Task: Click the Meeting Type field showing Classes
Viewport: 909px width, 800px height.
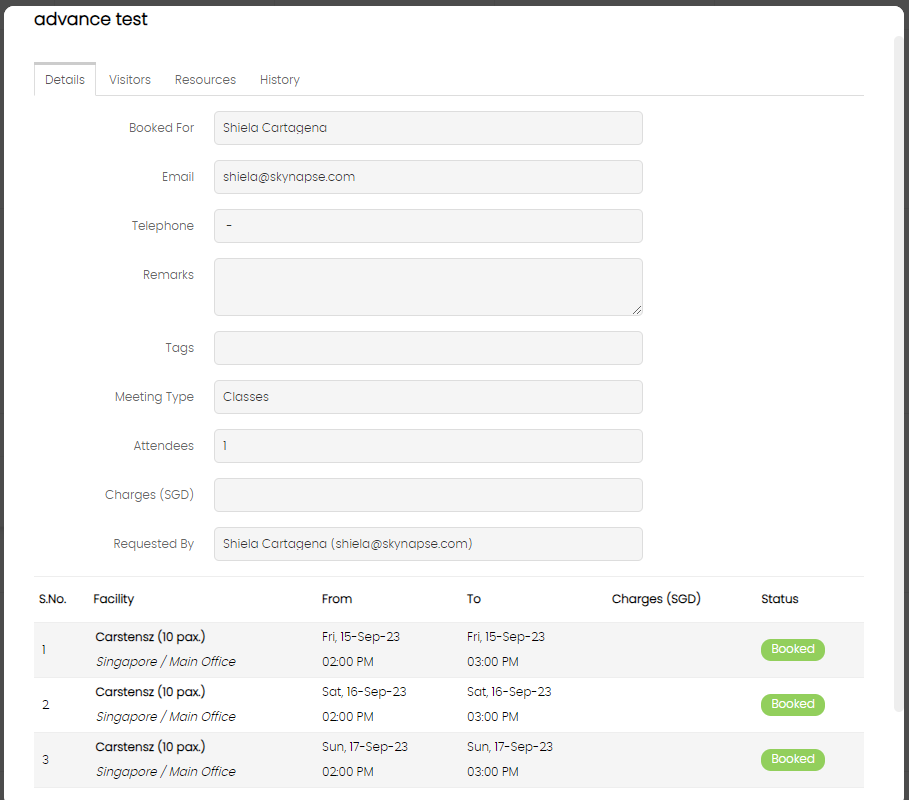Action: coord(428,397)
